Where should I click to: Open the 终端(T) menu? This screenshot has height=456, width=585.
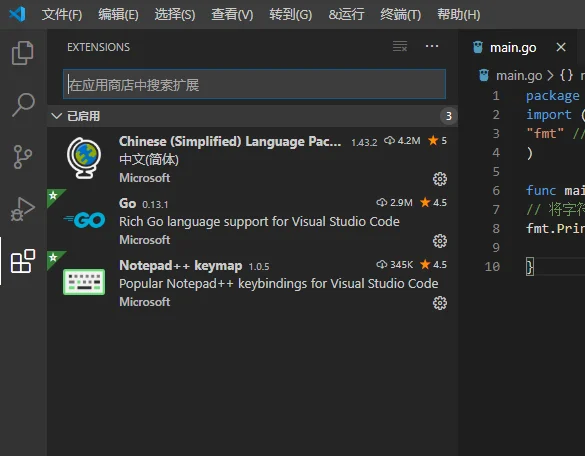pos(401,15)
